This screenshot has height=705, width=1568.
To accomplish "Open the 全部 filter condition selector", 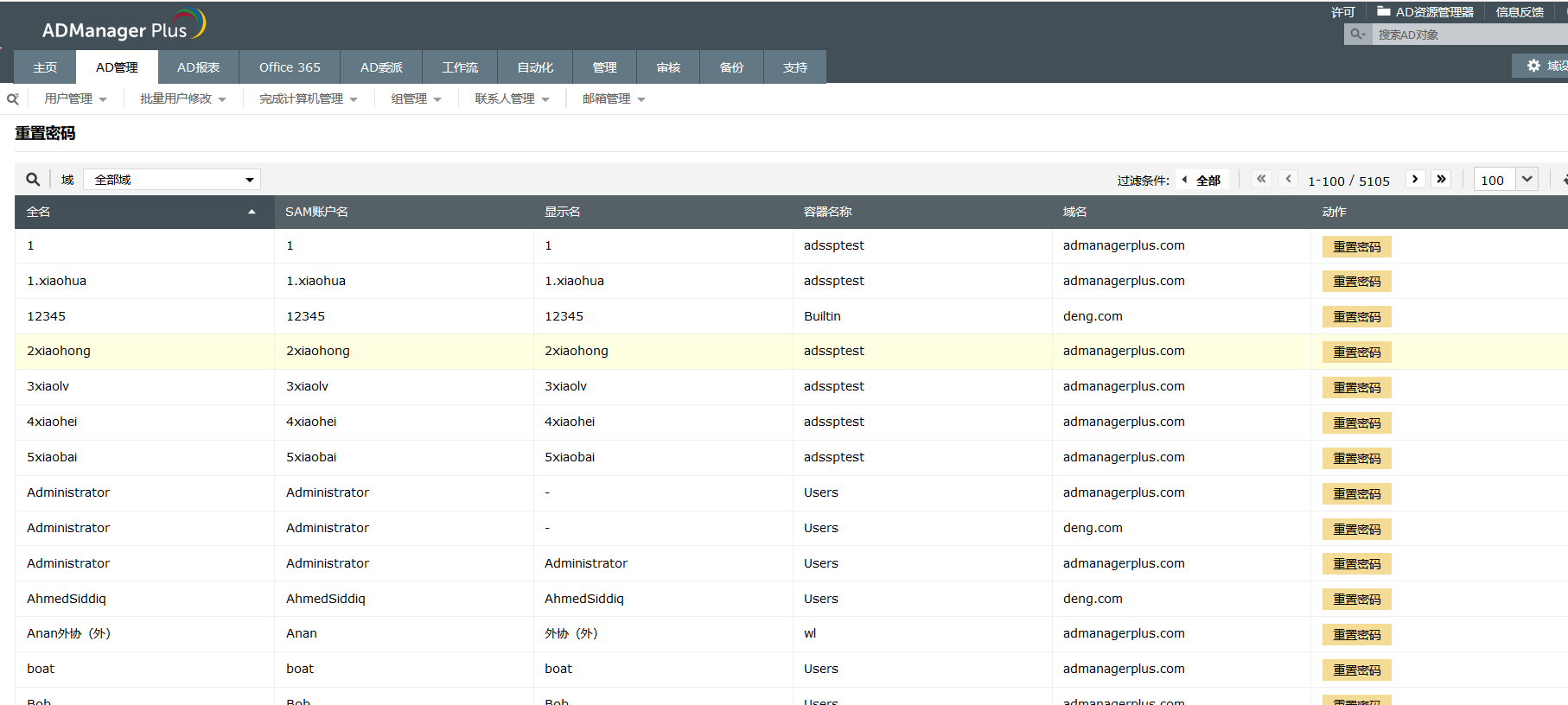I will [1202, 180].
